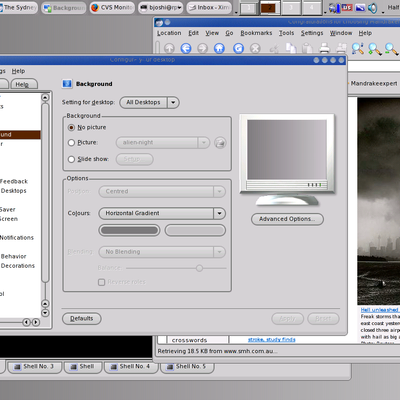Zoom out with the minus magnifier icon
The width and height of the screenshot is (400, 400).
[391, 49]
